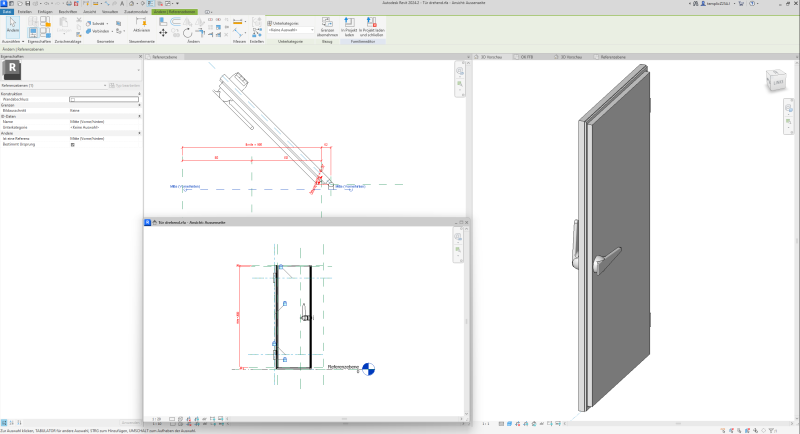Open the Beschriften ribbon tab
The height and width of the screenshot is (434, 800).
[68, 11]
